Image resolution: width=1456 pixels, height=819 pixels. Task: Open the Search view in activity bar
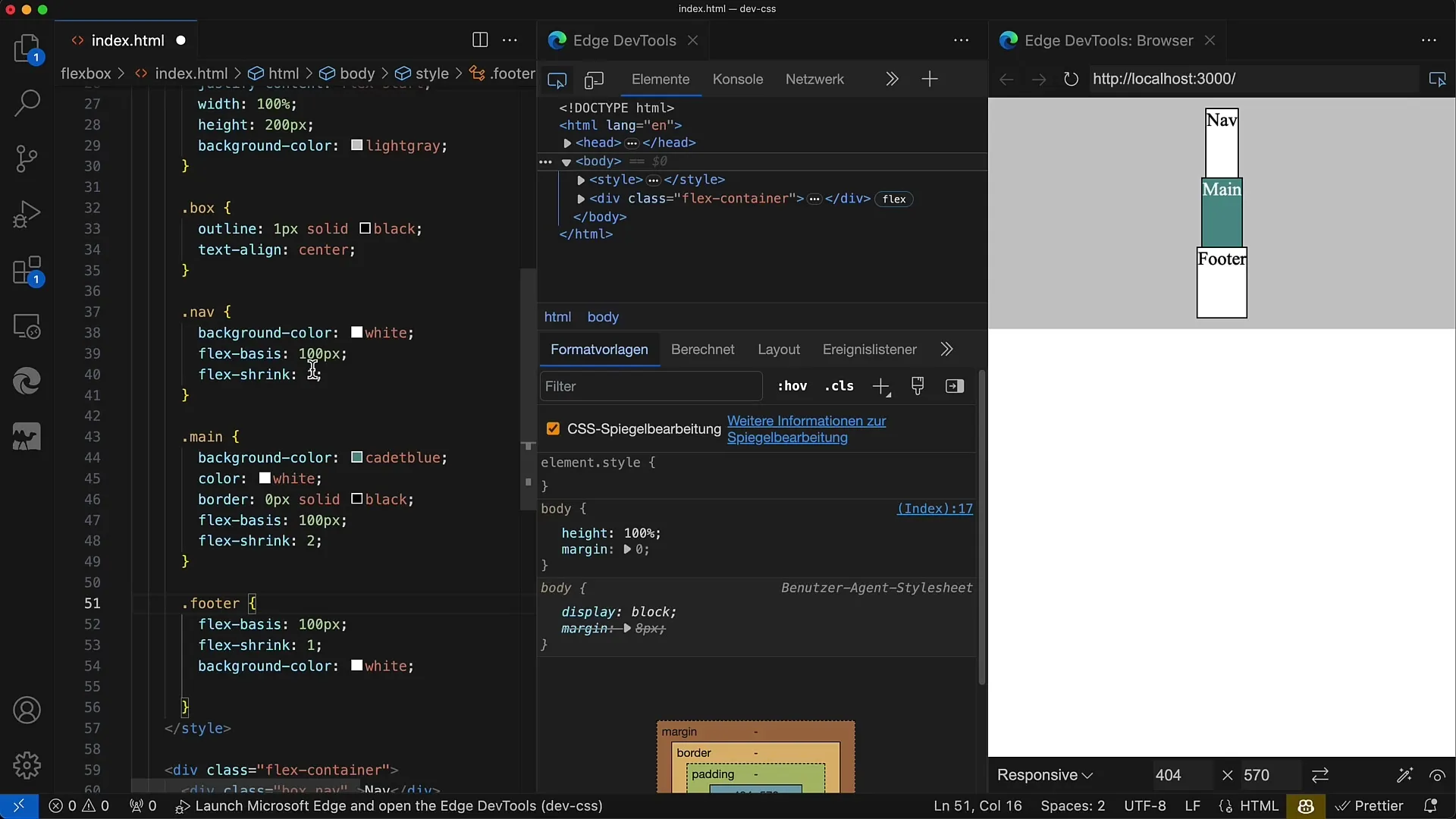(x=27, y=104)
